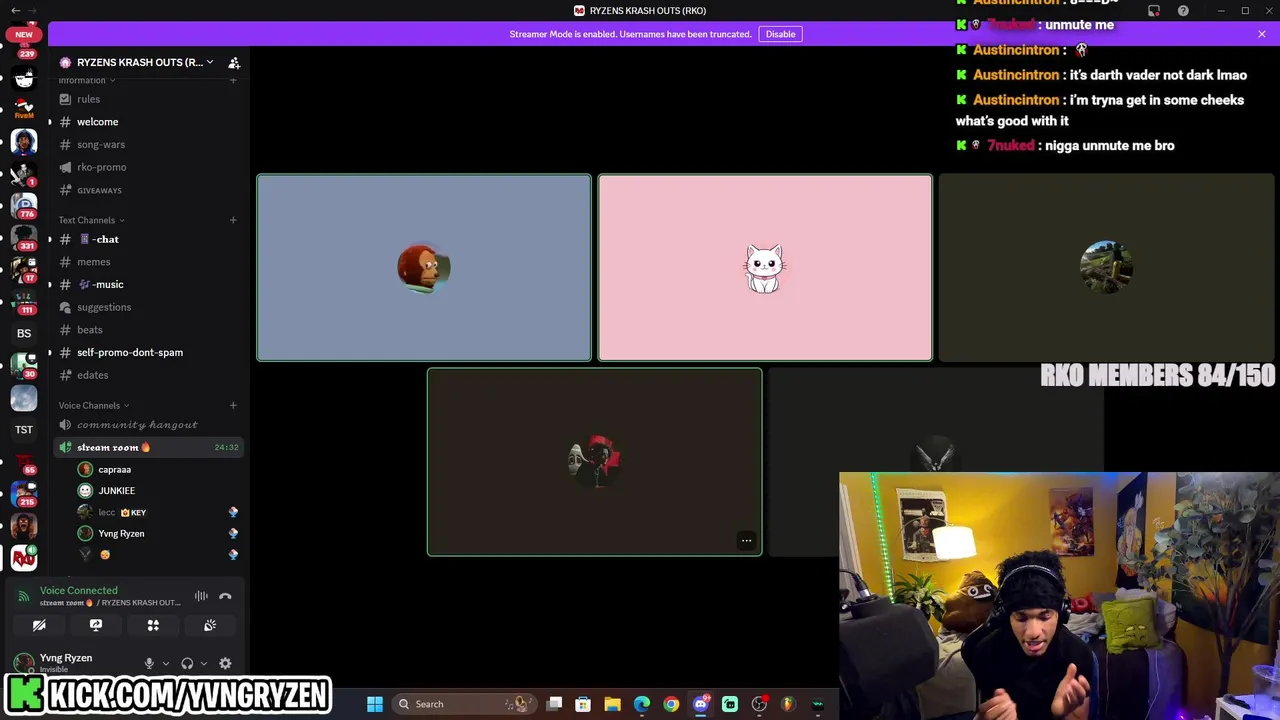Launch Google Chrome from taskbar
Image resolution: width=1280 pixels, height=720 pixels.
coord(671,704)
